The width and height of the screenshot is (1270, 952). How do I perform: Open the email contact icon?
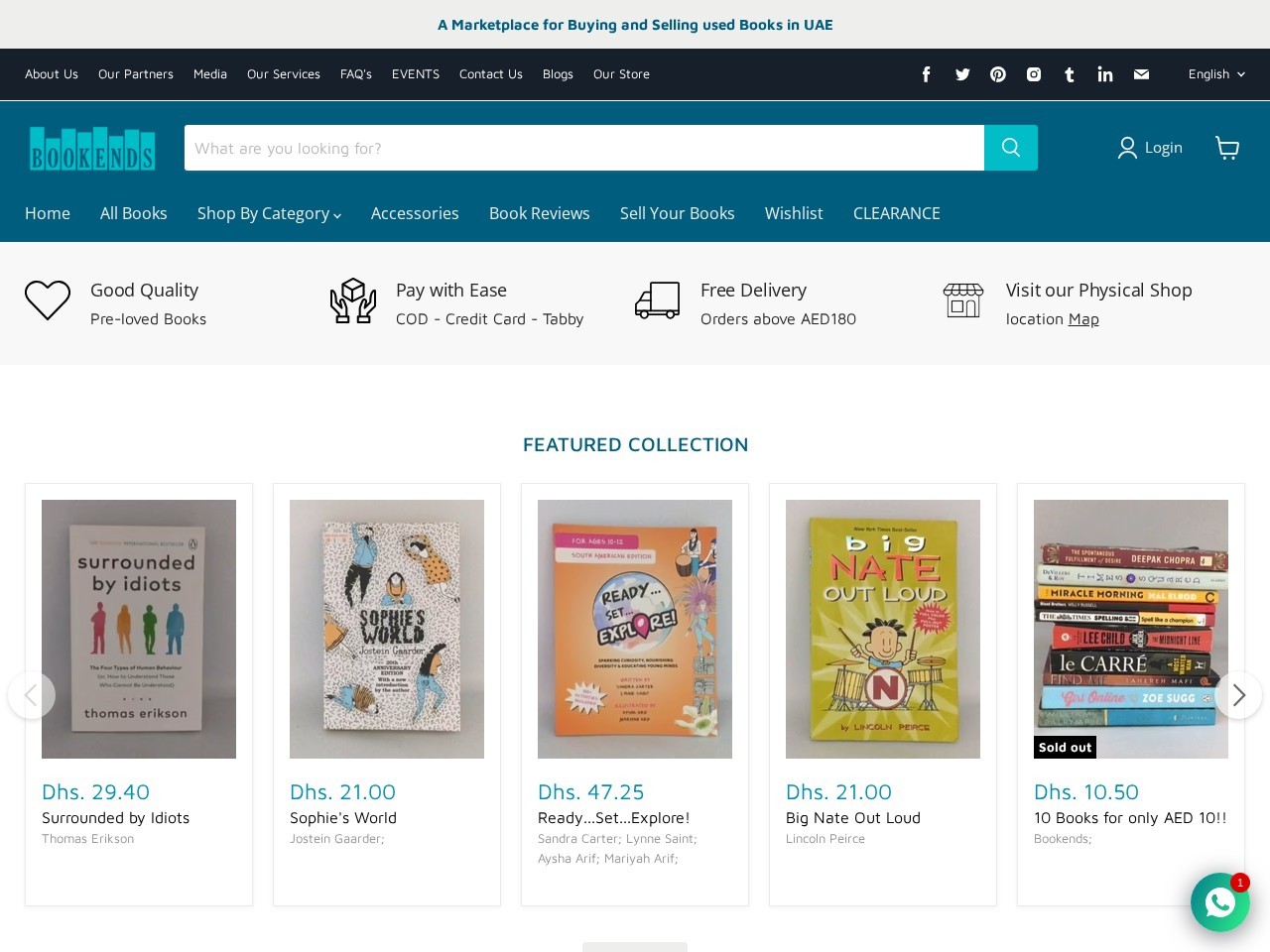point(1140,74)
